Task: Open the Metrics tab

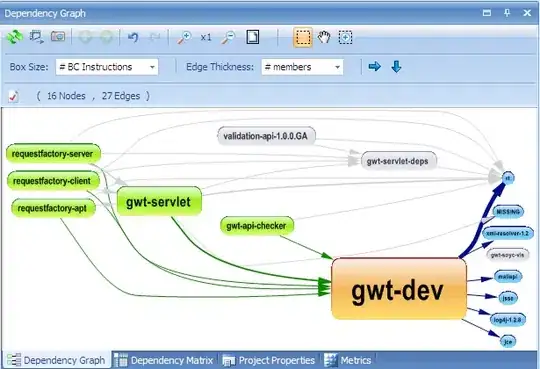Action: pos(348,360)
